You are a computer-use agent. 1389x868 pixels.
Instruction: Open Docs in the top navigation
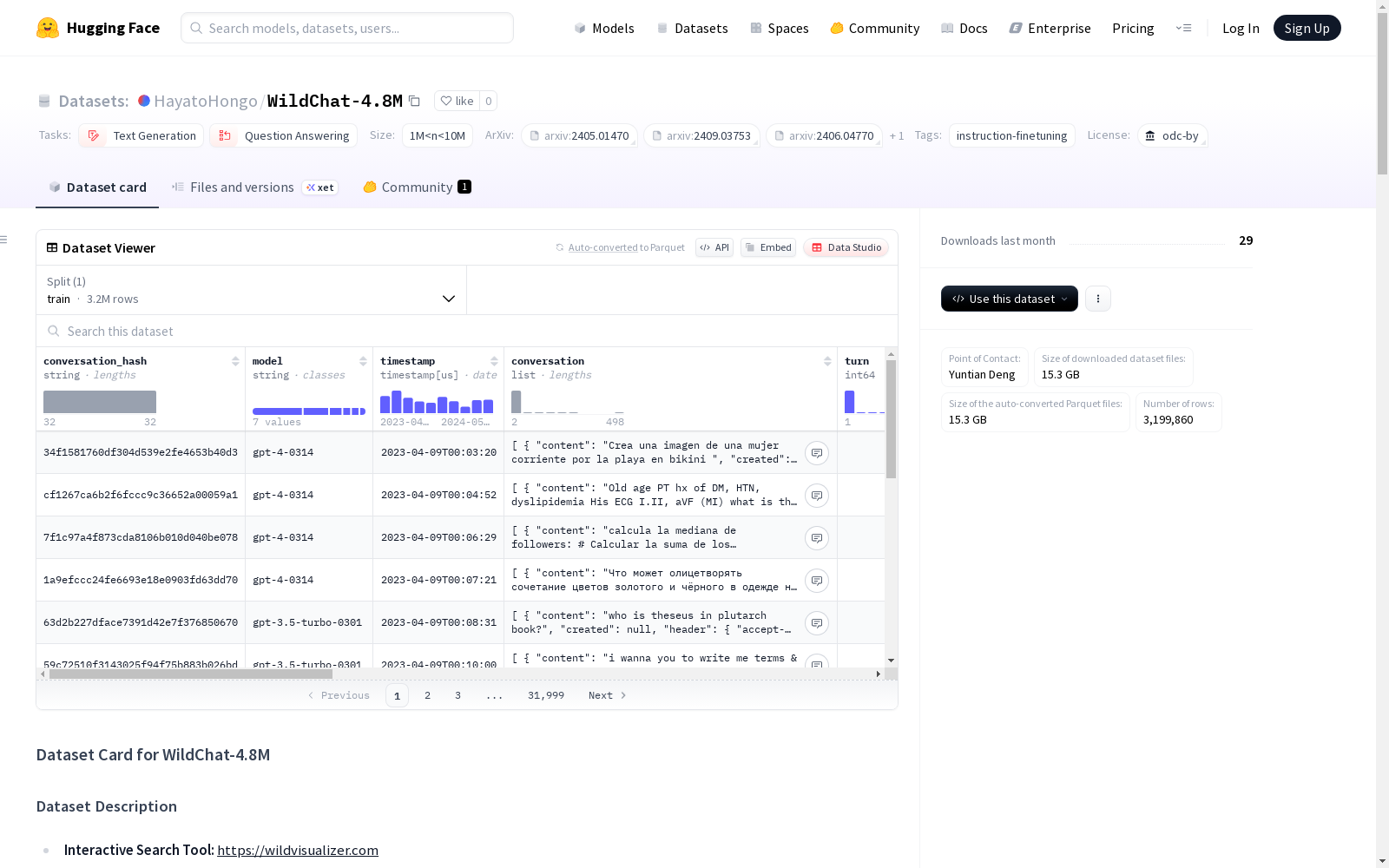(x=964, y=28)
